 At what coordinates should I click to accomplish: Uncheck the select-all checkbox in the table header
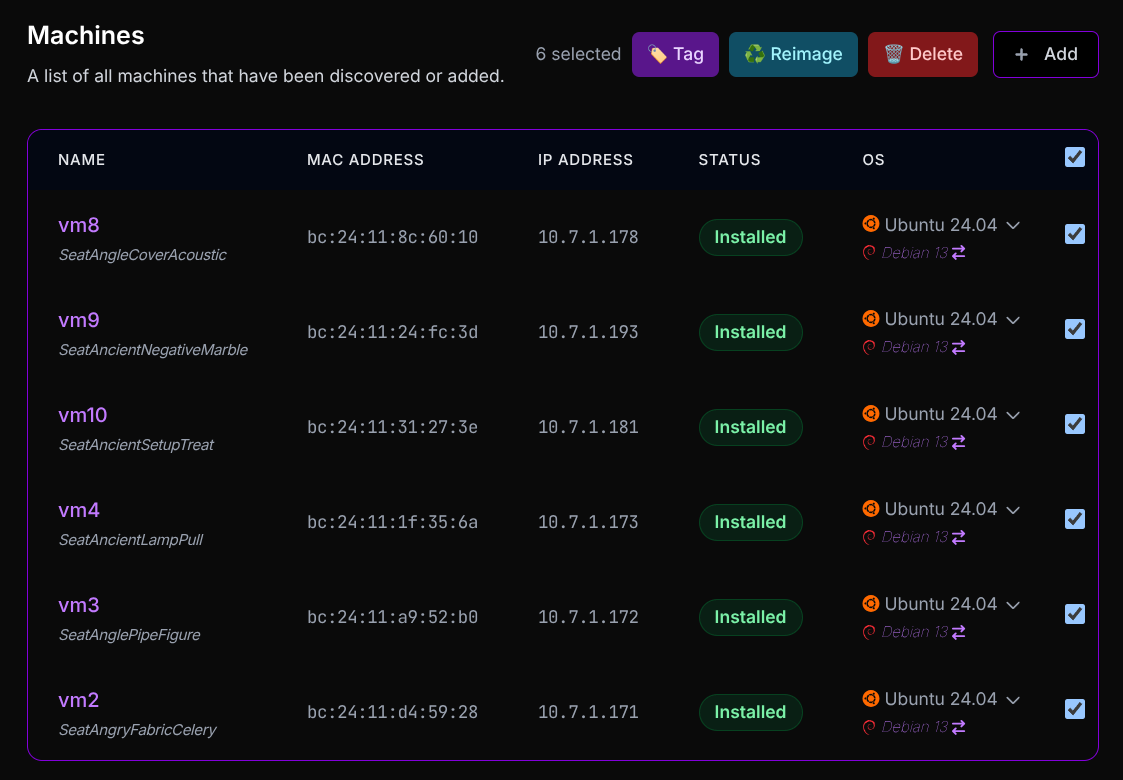coord(1074,157)
